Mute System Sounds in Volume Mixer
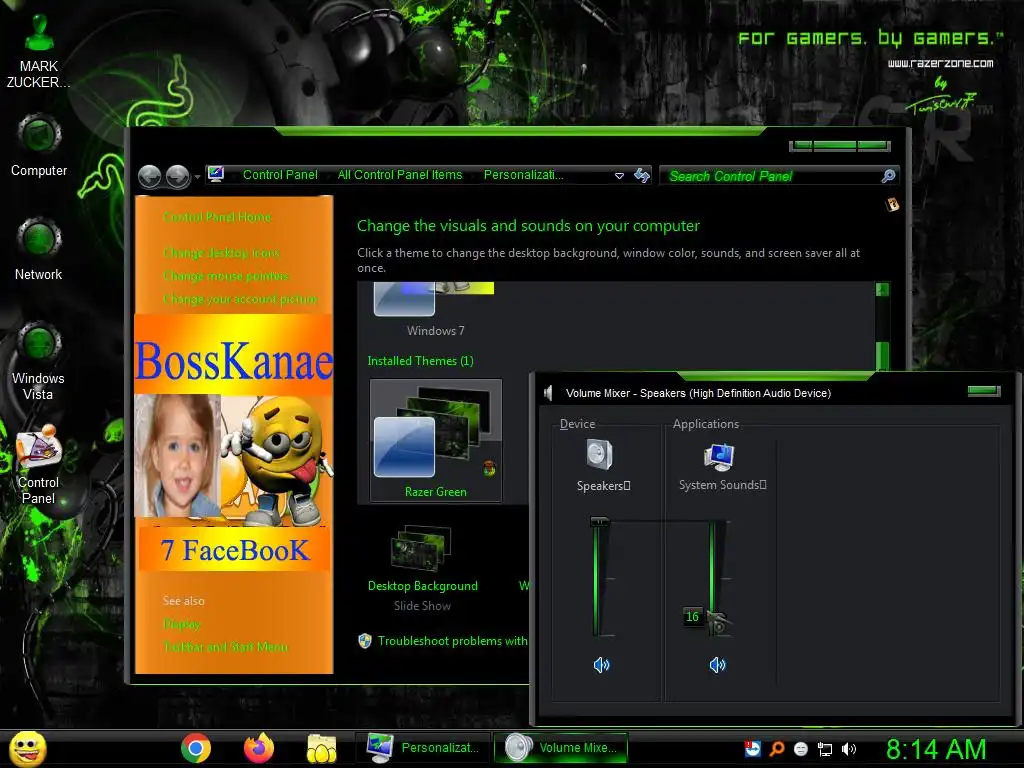The height and width of the screenshot is (768, 1024). tap(717, 665)
